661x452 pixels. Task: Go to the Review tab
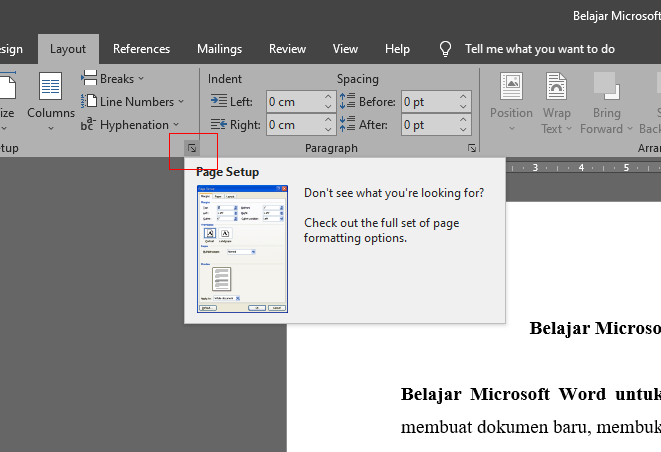(x=287, y=49)
